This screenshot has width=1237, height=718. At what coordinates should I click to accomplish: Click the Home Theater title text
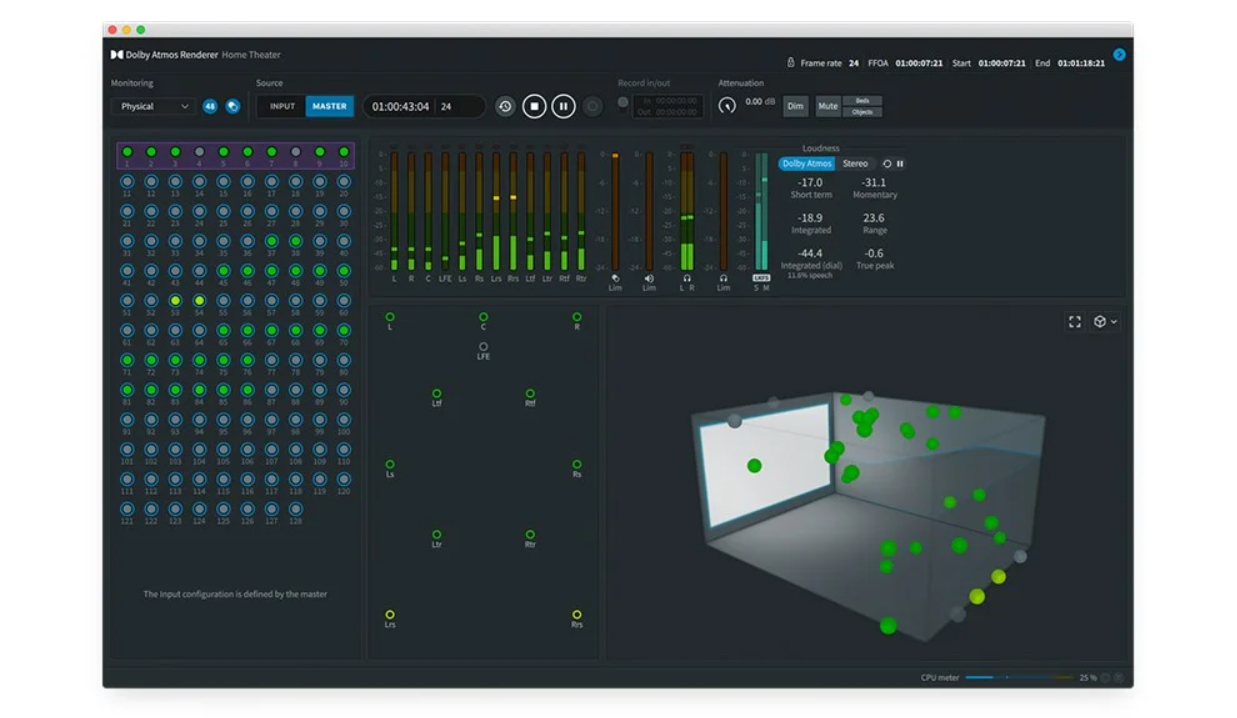pos(251,55)
